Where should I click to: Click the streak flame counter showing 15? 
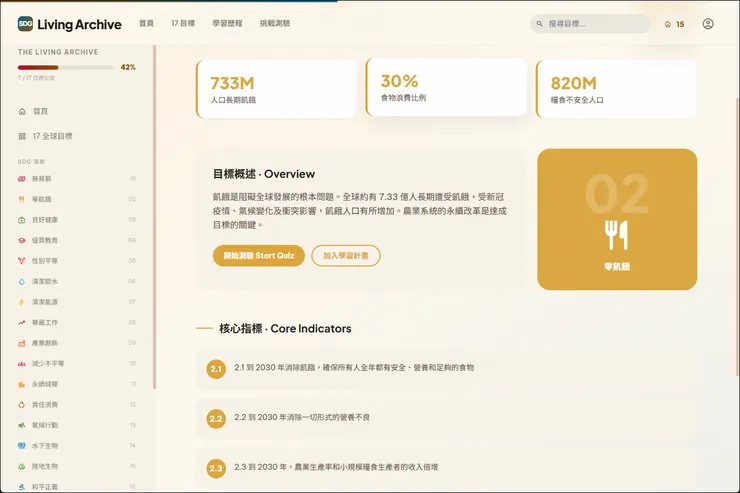click(674, 24)
